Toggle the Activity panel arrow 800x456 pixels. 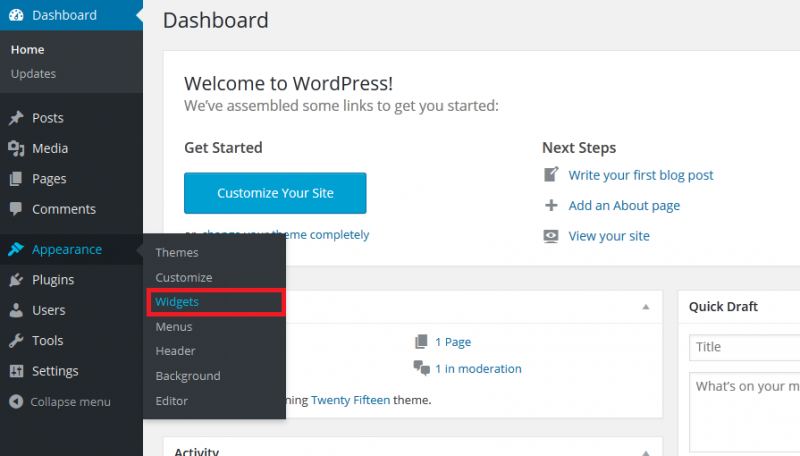tap(646, 452)
